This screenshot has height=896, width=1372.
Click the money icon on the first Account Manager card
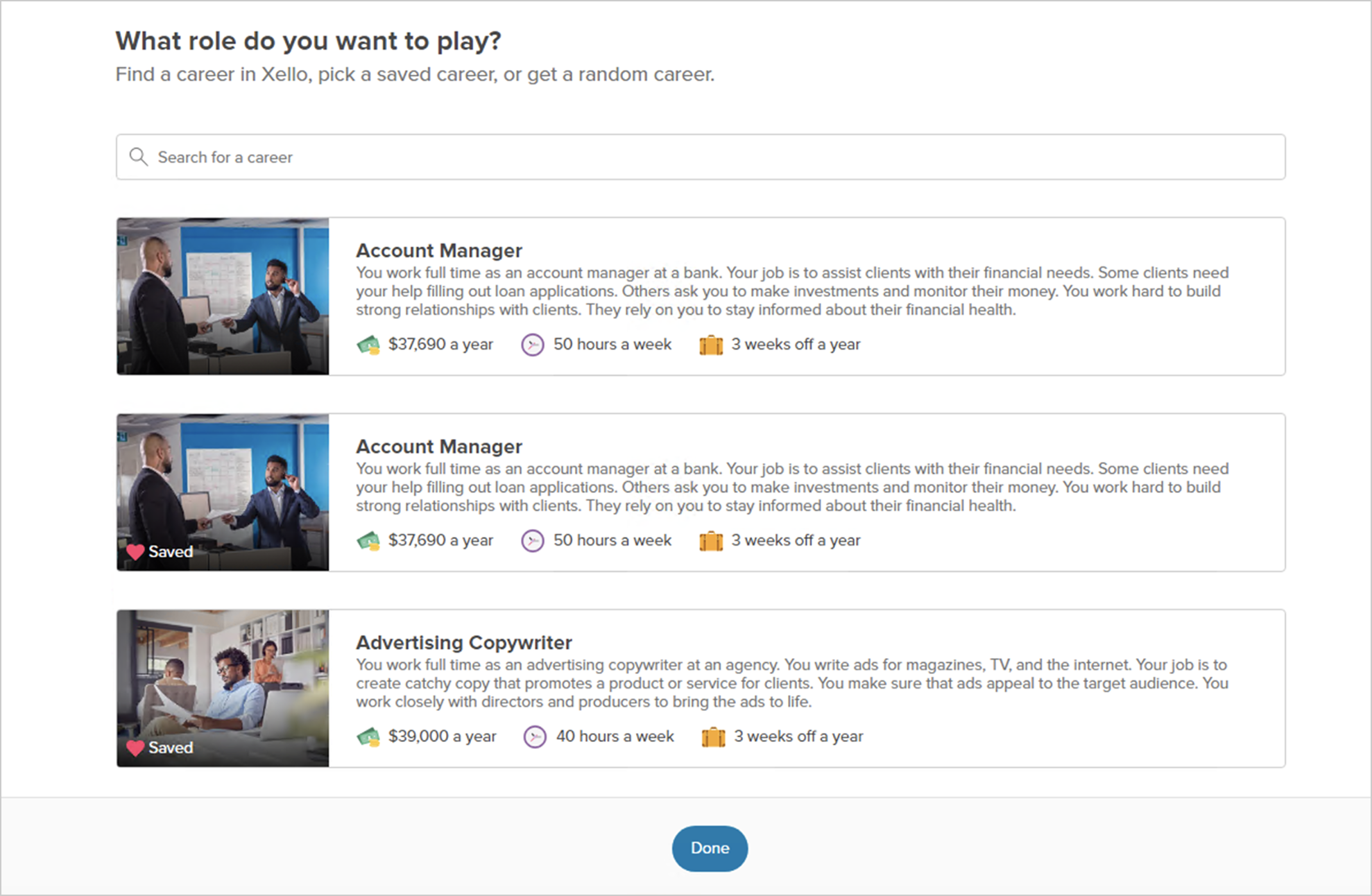[x=368, y=345]
